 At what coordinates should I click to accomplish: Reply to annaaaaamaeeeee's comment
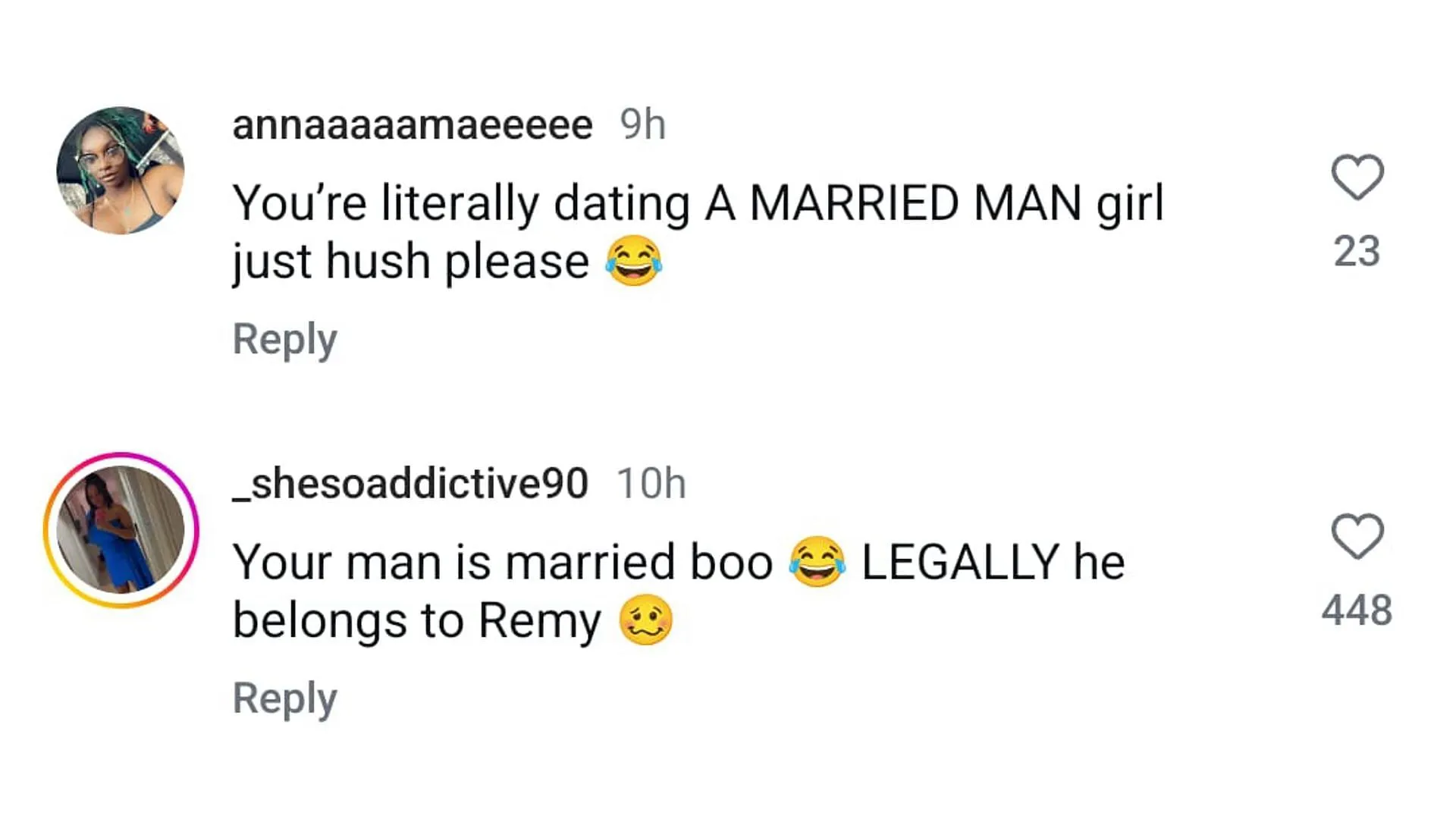coord(284,339)
